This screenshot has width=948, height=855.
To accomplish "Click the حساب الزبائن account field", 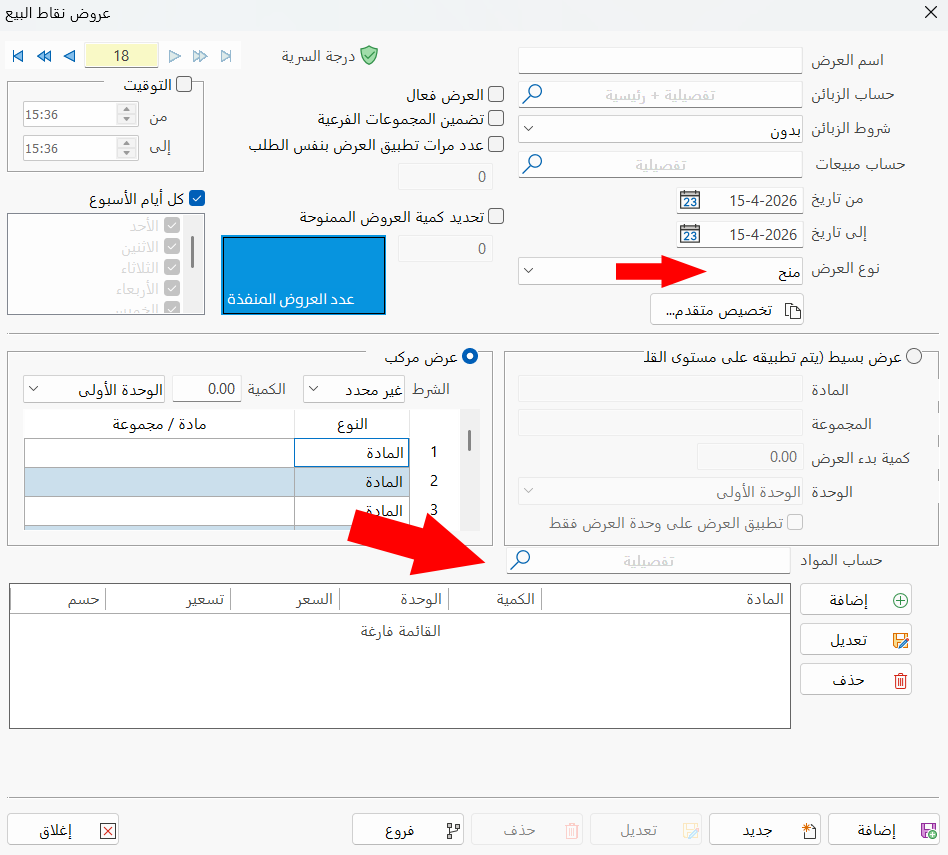I will tap(660, 94).
